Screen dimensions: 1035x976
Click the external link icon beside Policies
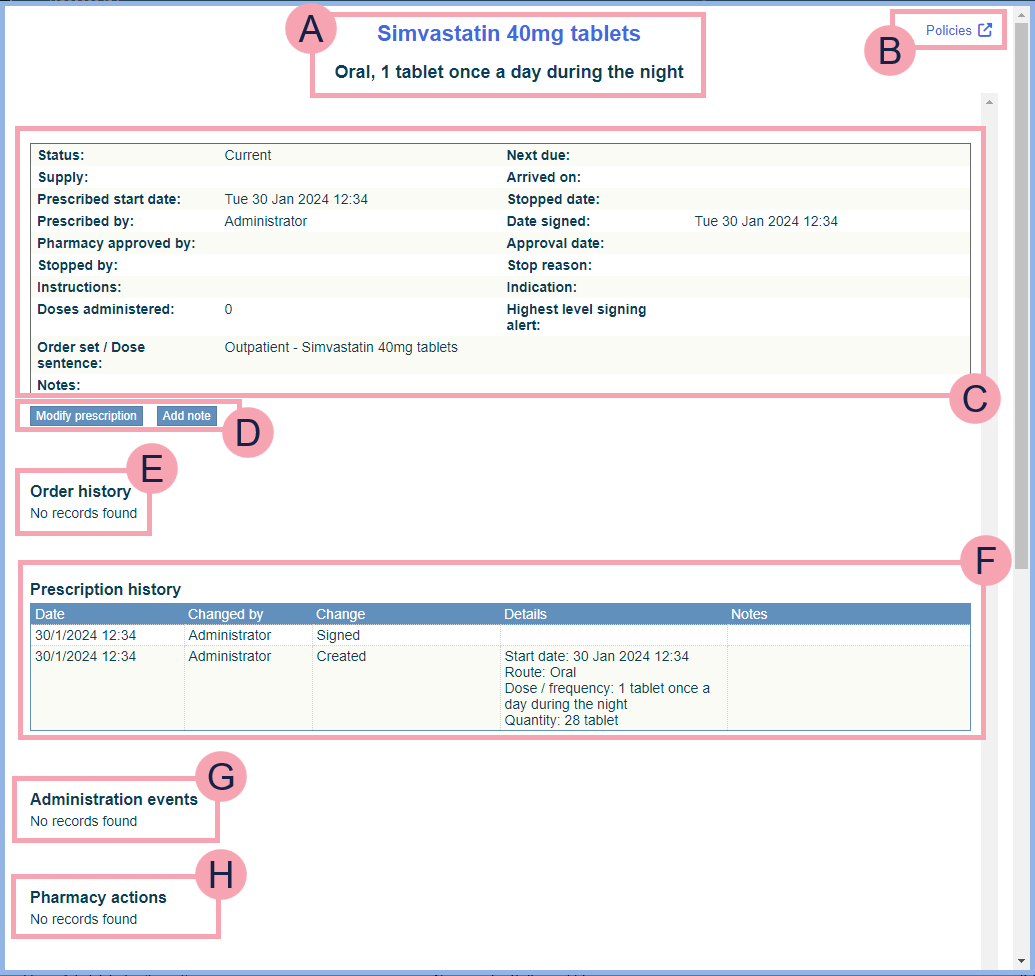click(985, 30)
